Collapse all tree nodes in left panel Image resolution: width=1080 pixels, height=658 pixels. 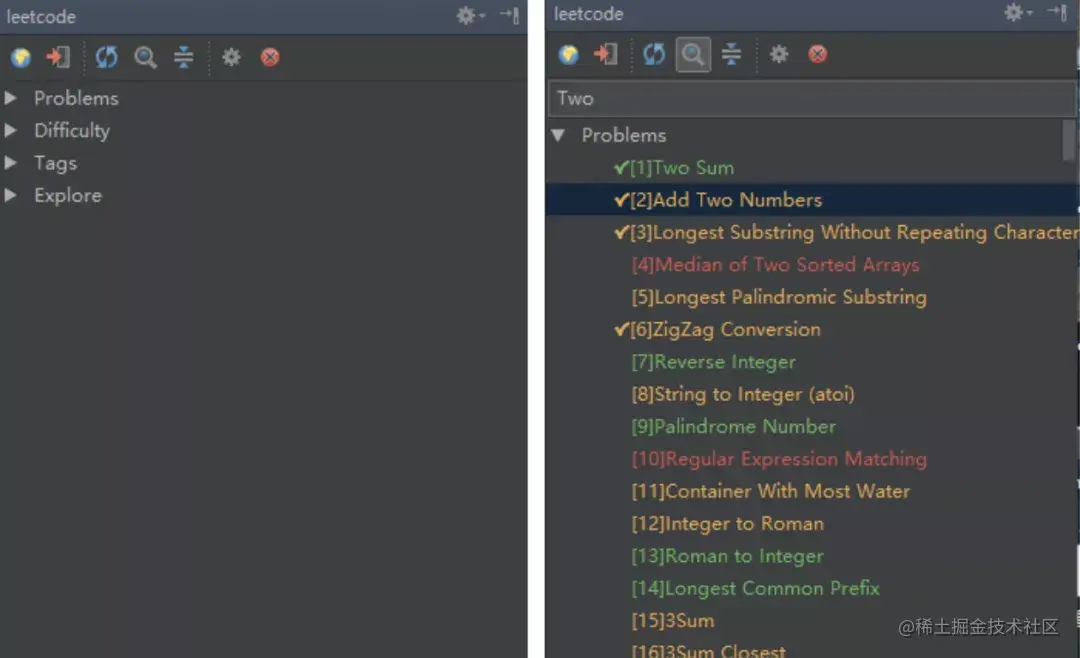point(183,57)
